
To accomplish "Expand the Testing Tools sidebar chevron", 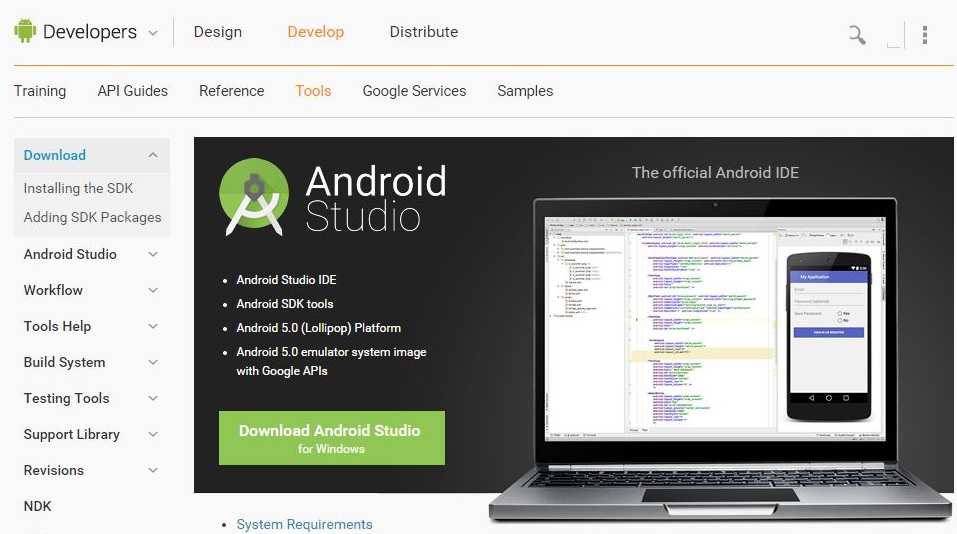I will 153,399.
